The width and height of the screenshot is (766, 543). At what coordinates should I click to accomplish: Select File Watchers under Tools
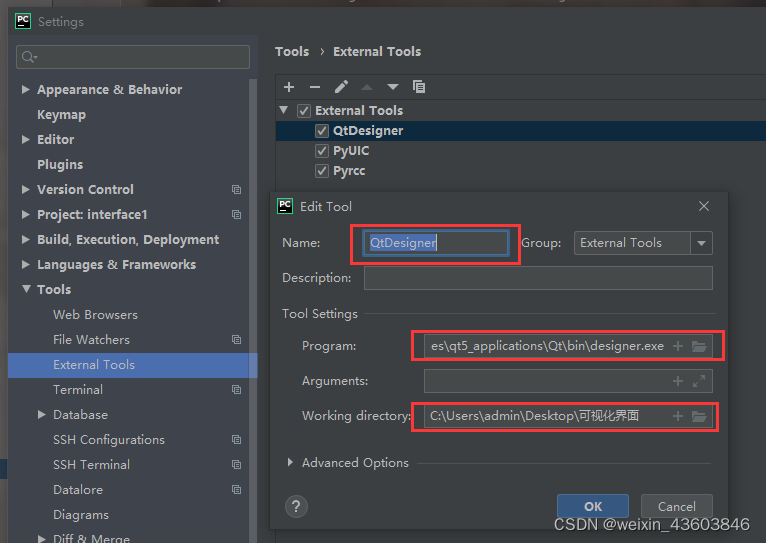91,339
